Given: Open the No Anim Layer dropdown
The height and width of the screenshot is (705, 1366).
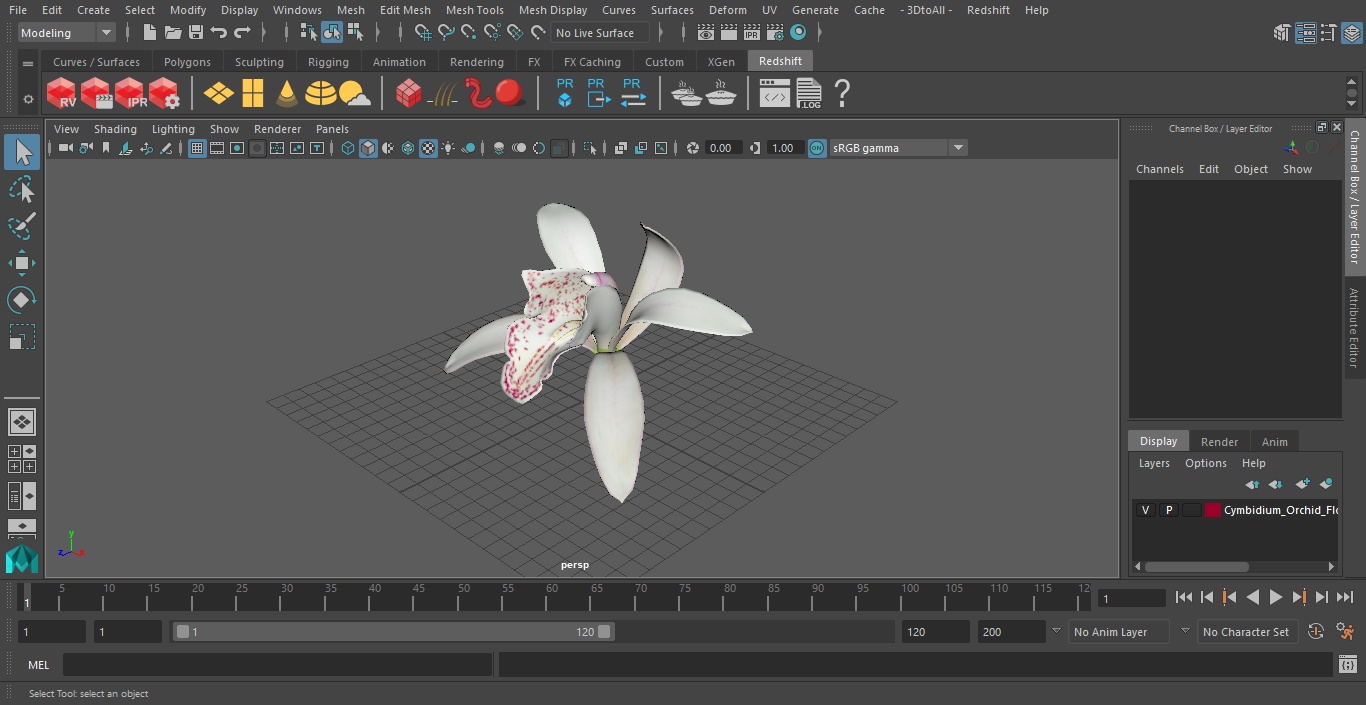Looking at the screenshot, I should [1119, 632].
